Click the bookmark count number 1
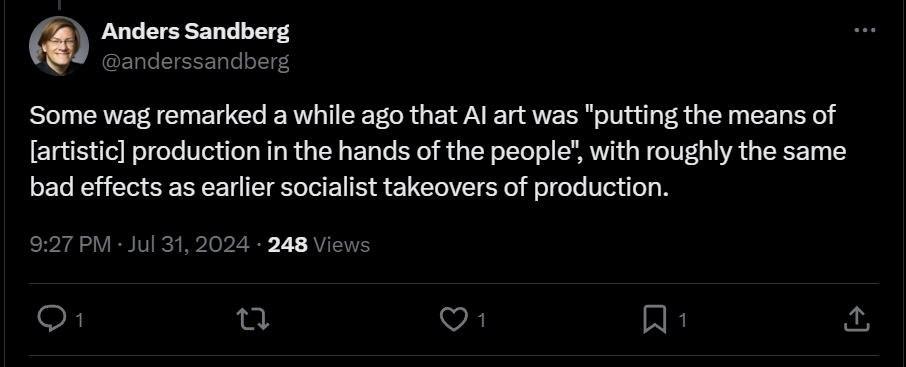Viewport: 906px width, 367px height. (x=682, y=320)
